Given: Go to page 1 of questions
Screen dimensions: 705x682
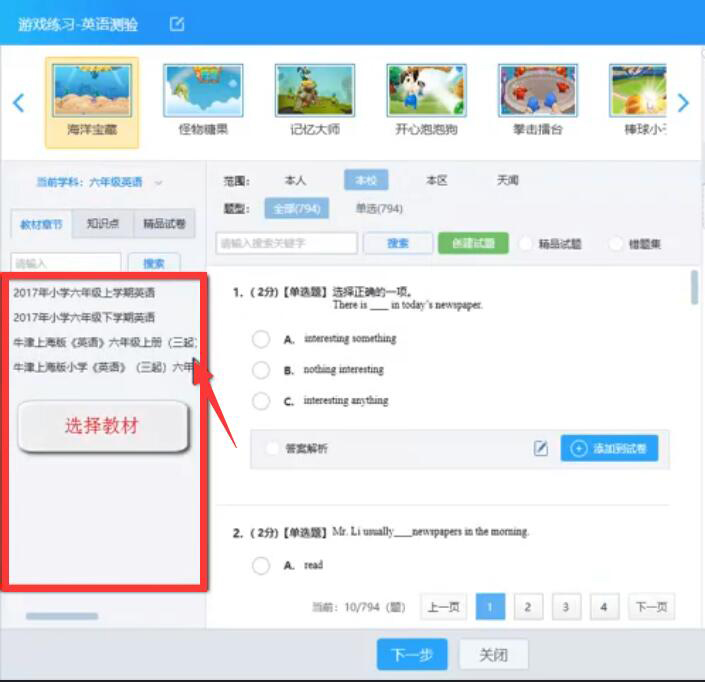Looking at the screenshot, I should point(490,607).
